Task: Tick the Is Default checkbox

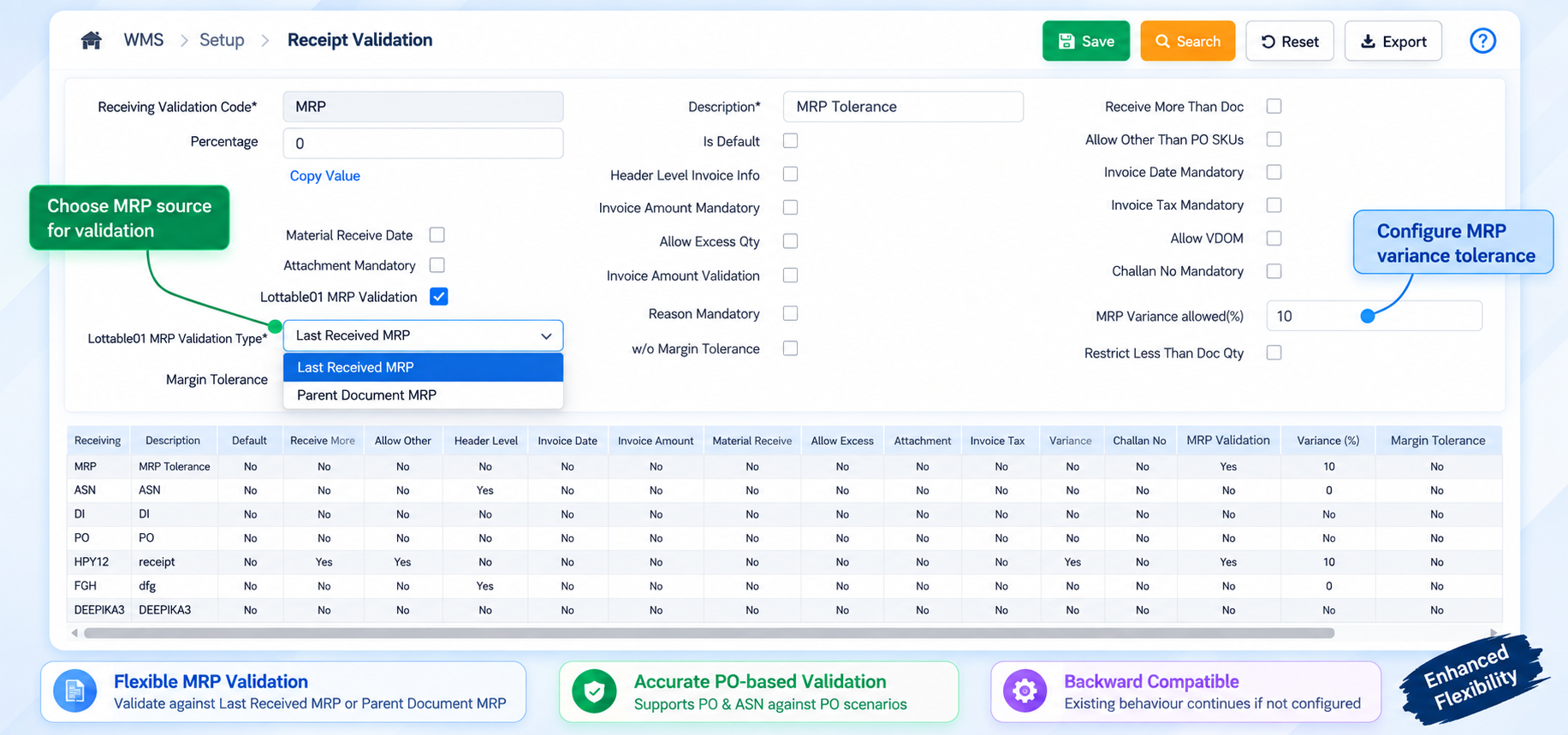Action: pyautogui.click(x=790, y=140)
